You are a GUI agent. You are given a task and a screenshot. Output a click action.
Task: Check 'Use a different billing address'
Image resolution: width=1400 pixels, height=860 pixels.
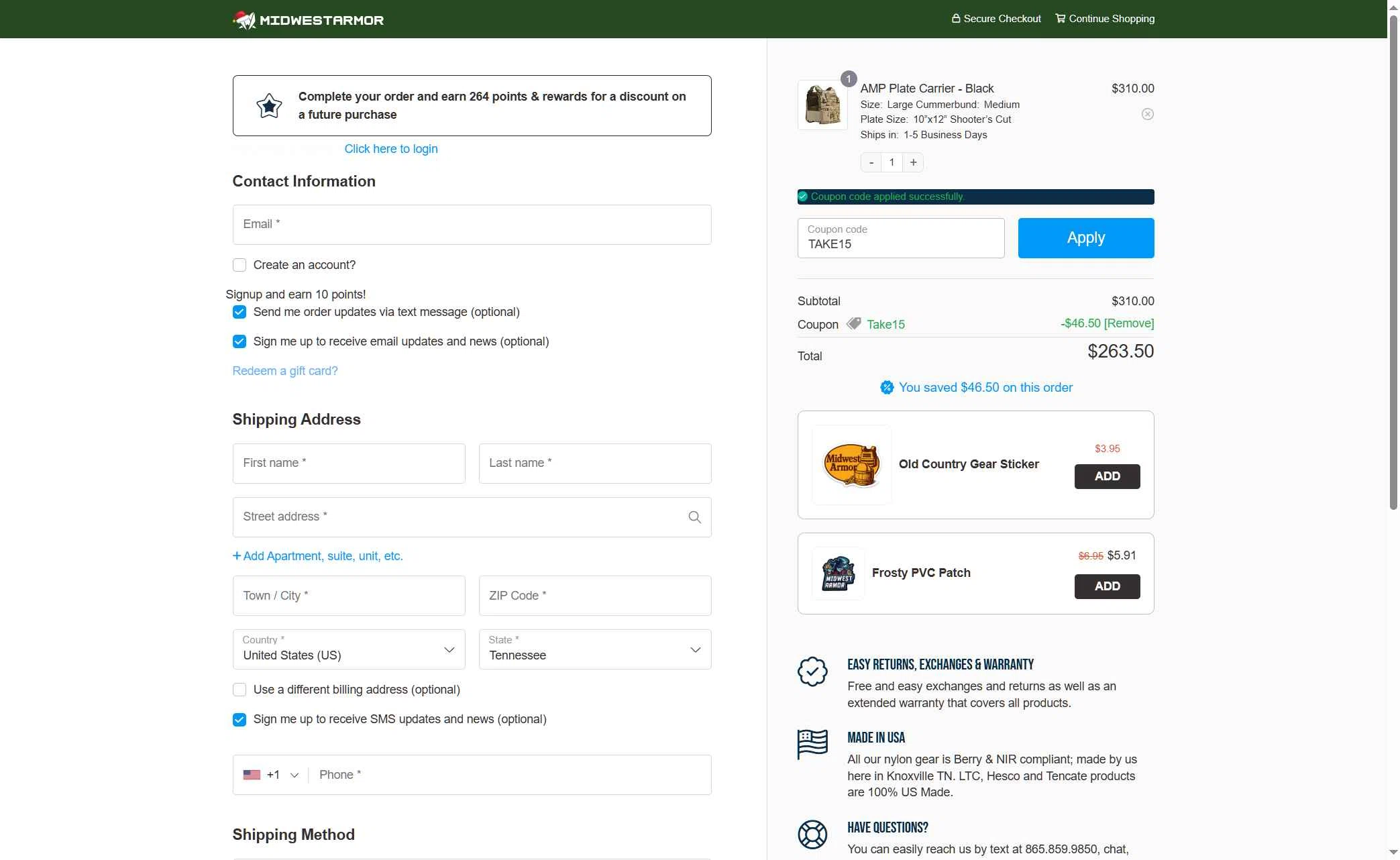coord(239,690)
